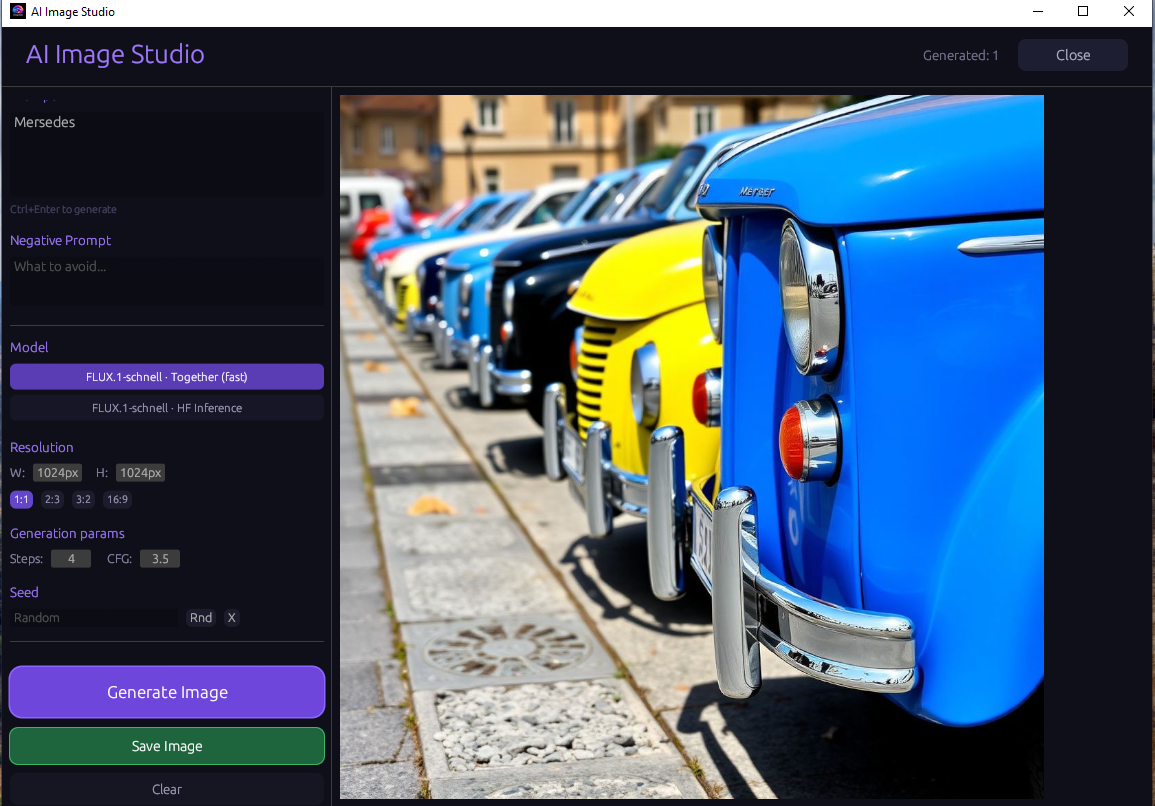
Task: Click the Seed section label
Action: tap(24, 592)
